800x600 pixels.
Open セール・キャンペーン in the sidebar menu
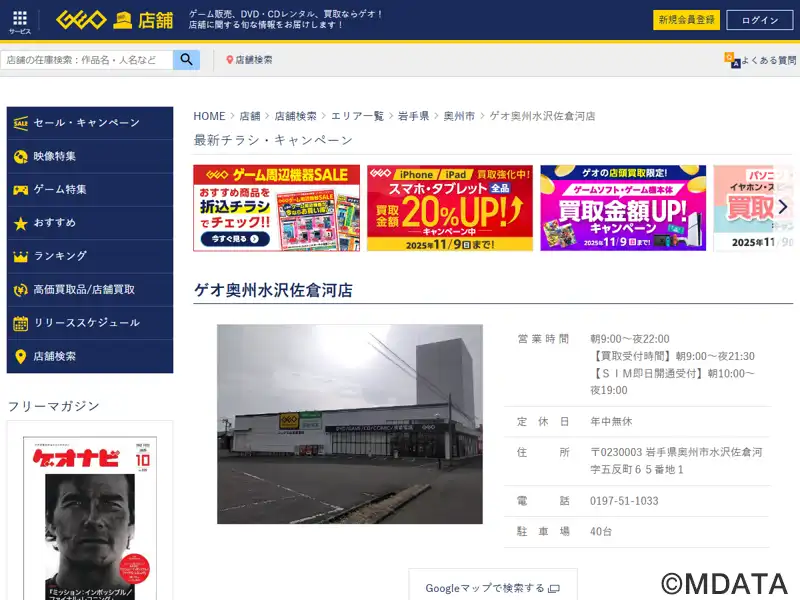pyautogui.click(x=90, y=123)
